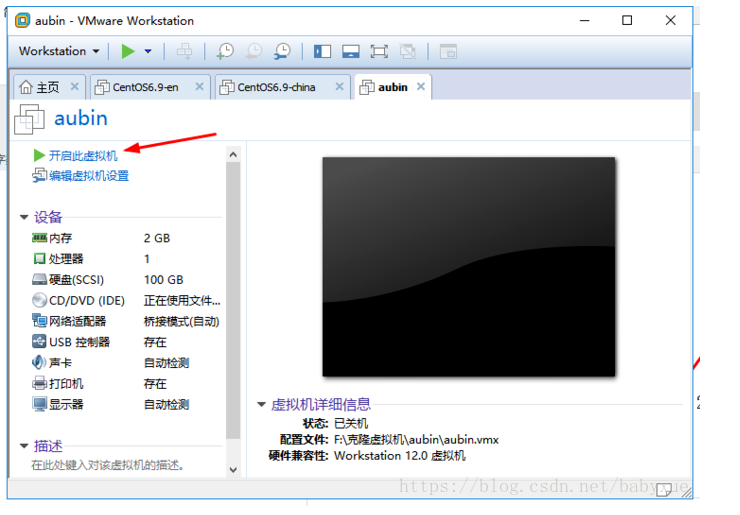
Task: Open the snapshot manager icon
Action: click(282, 51)
